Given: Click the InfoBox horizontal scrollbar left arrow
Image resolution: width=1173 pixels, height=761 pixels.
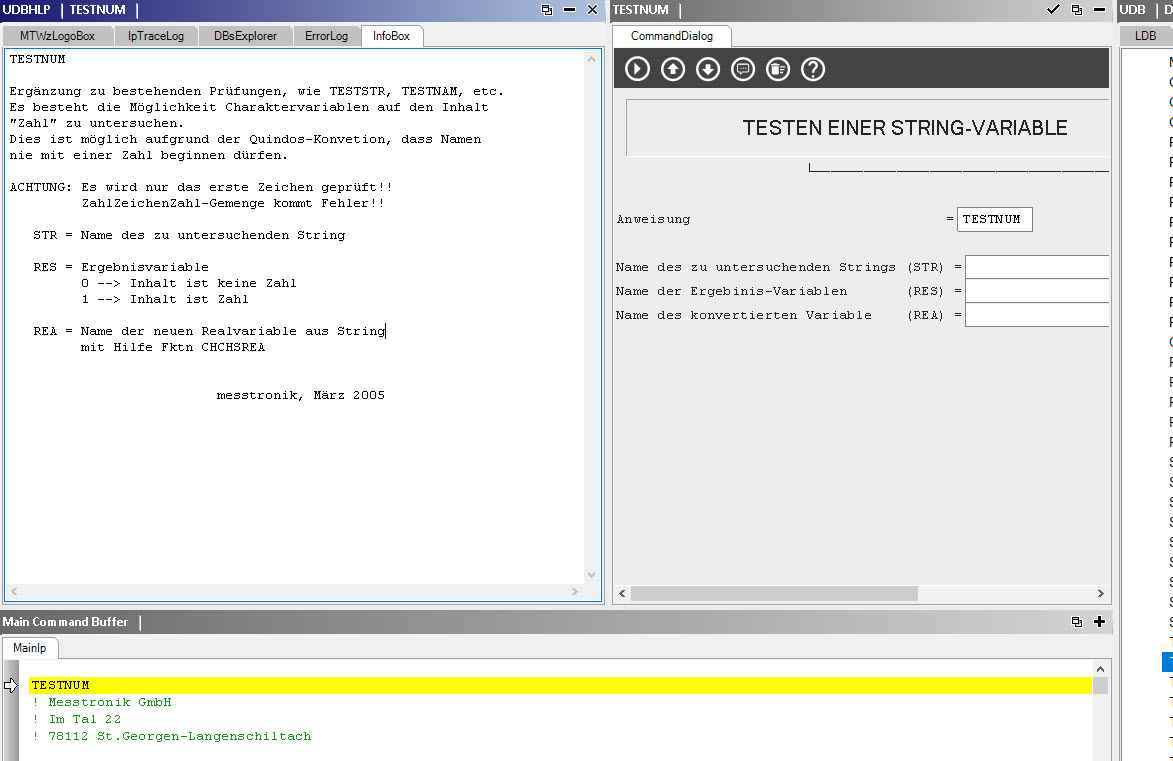Looking at the screenshot, I should coord(14,591).
